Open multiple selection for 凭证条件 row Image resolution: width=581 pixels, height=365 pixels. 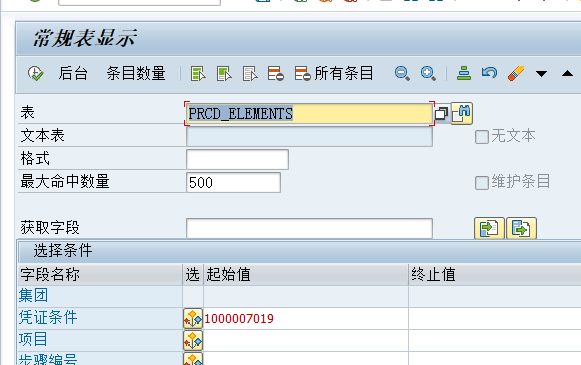pos(193,318)
